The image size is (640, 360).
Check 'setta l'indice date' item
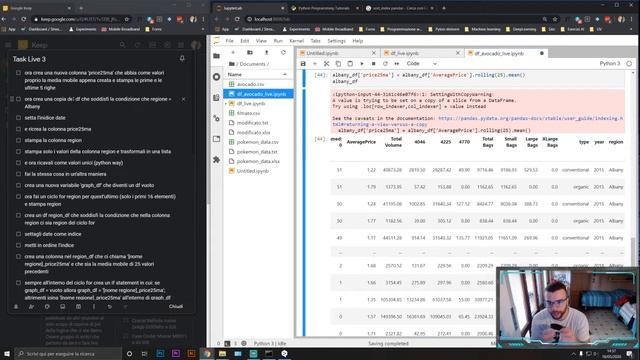(x=18, y=118)
